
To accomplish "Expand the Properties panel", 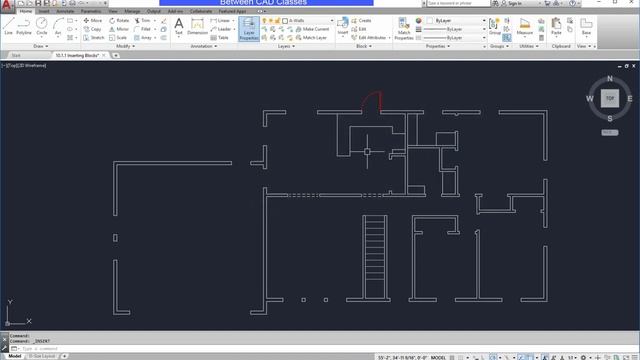I will click(438, 46).
